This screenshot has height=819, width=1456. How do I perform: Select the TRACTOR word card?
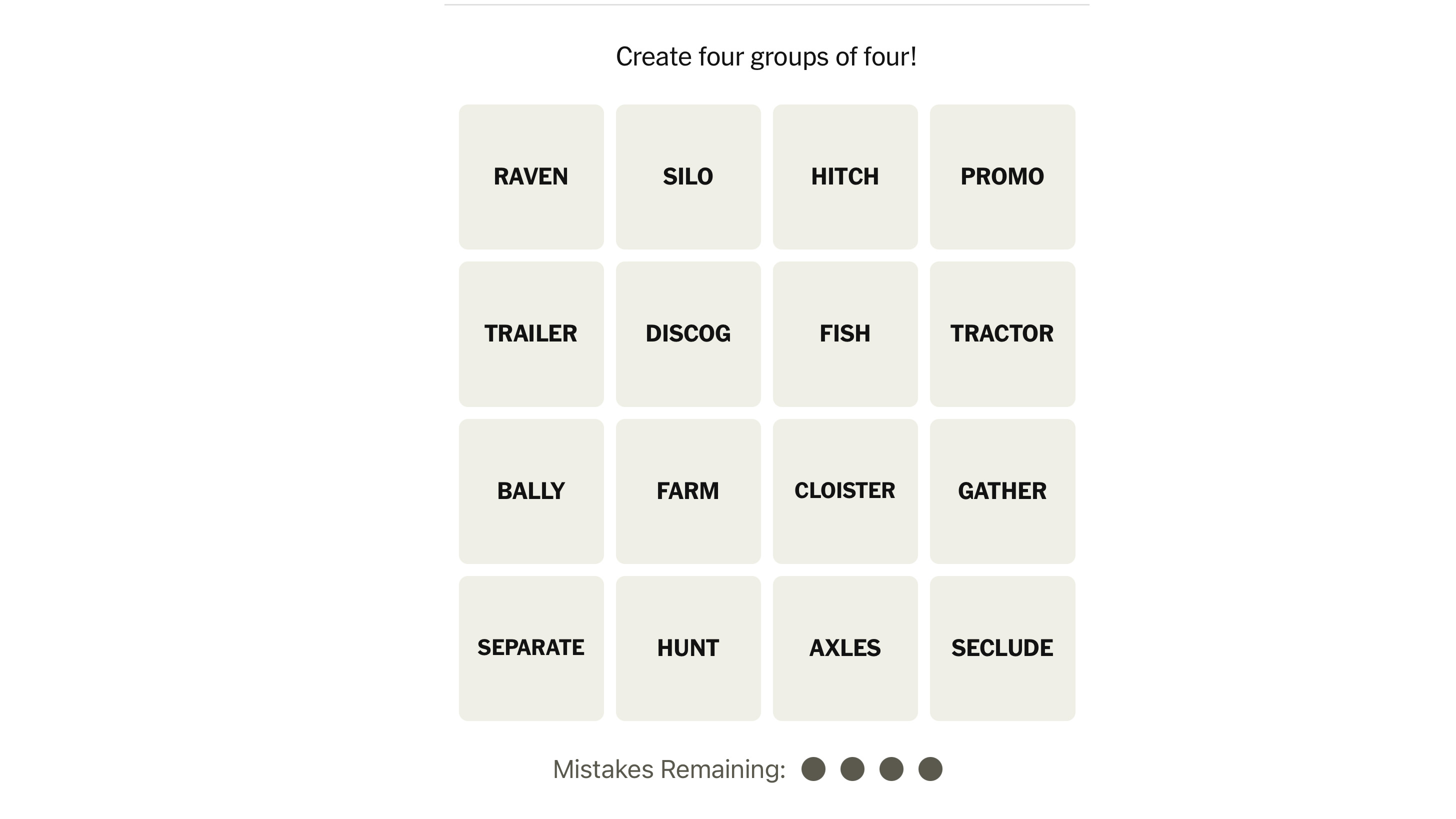point(1002,334)
